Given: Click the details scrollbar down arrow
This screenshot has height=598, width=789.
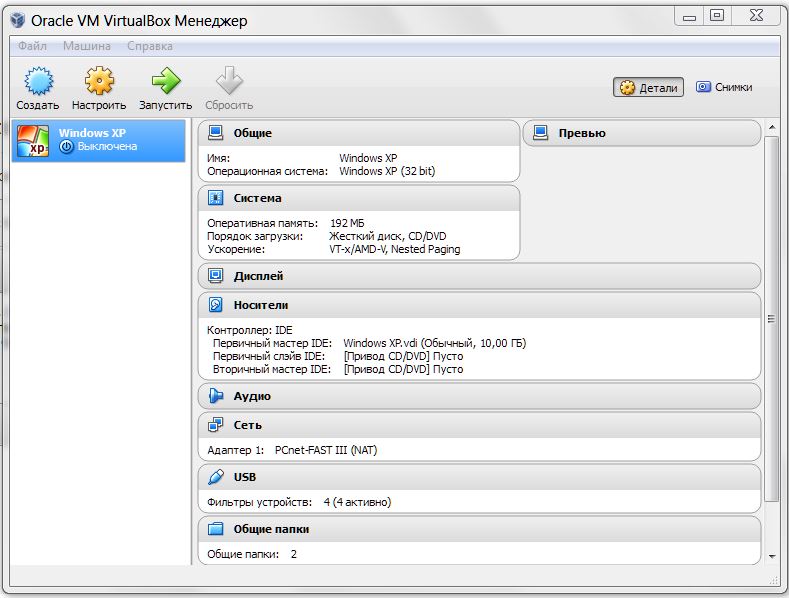Looking at the screenshot, I should (771, 556).
